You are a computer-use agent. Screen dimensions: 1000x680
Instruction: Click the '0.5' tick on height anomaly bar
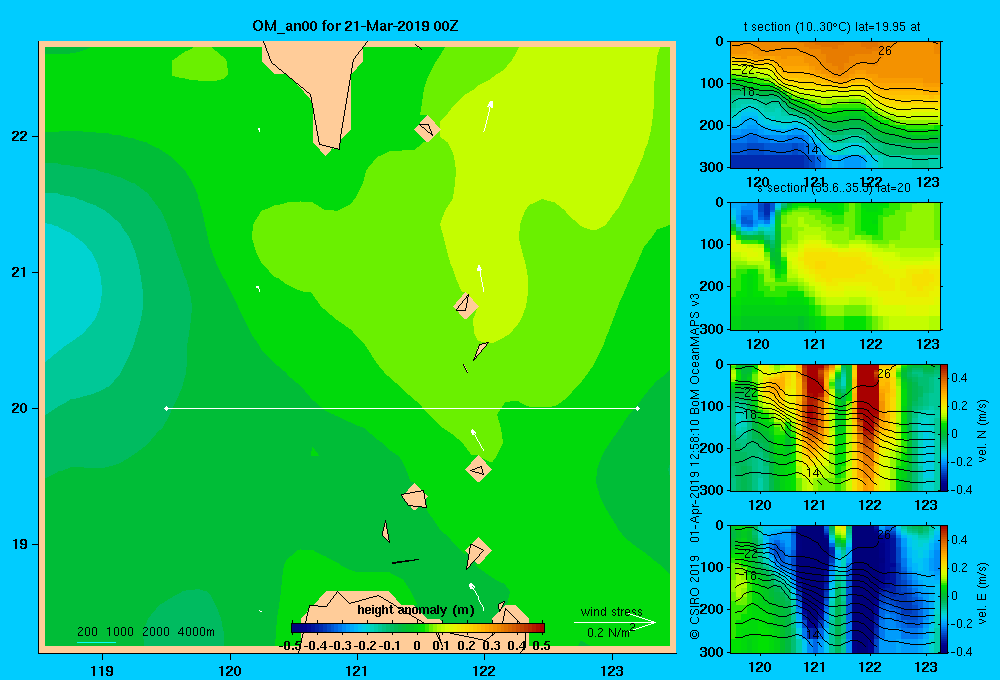point(541,646)
